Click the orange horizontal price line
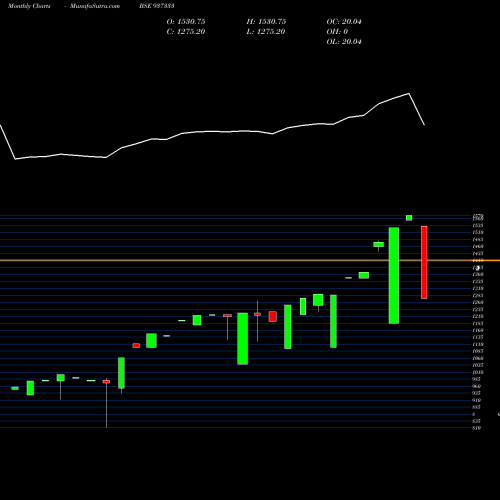This screenshot has height=500, width=500. [x=250, y=260]
